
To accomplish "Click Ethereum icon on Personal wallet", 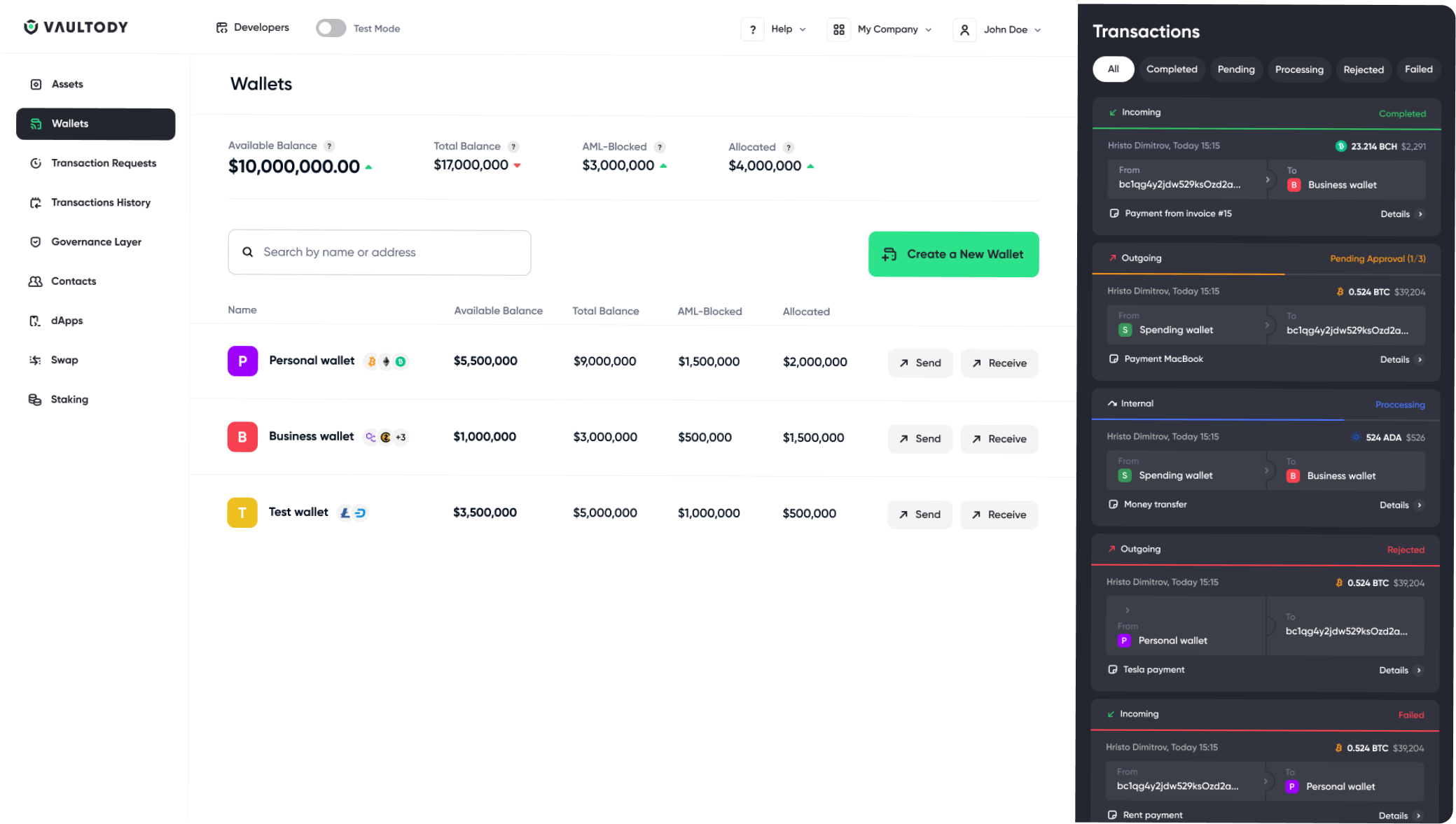I will (386, 362).
